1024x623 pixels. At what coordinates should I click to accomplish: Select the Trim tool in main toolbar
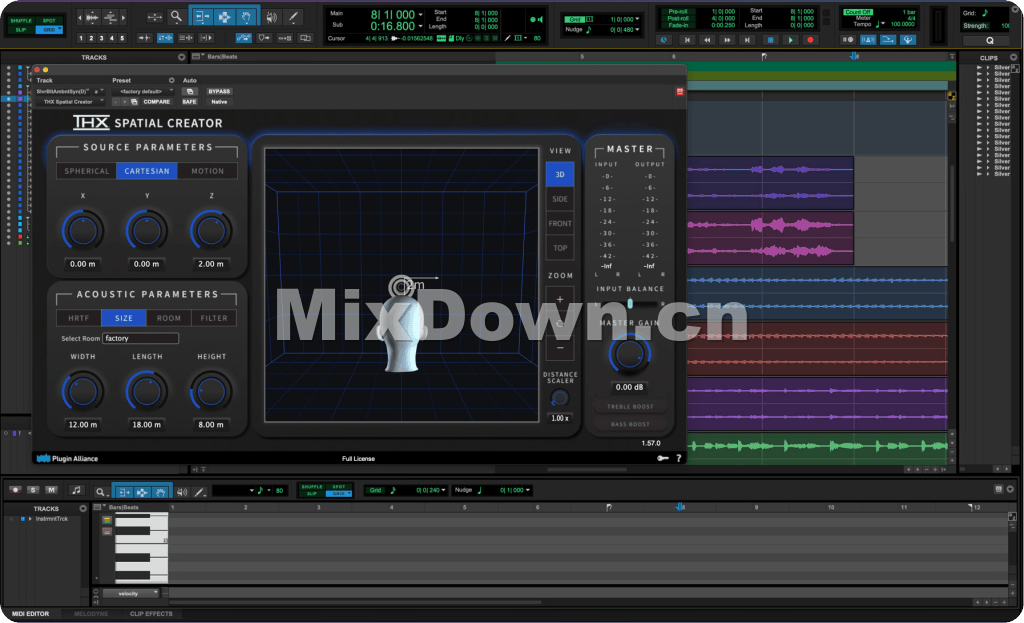click(202, 17)
